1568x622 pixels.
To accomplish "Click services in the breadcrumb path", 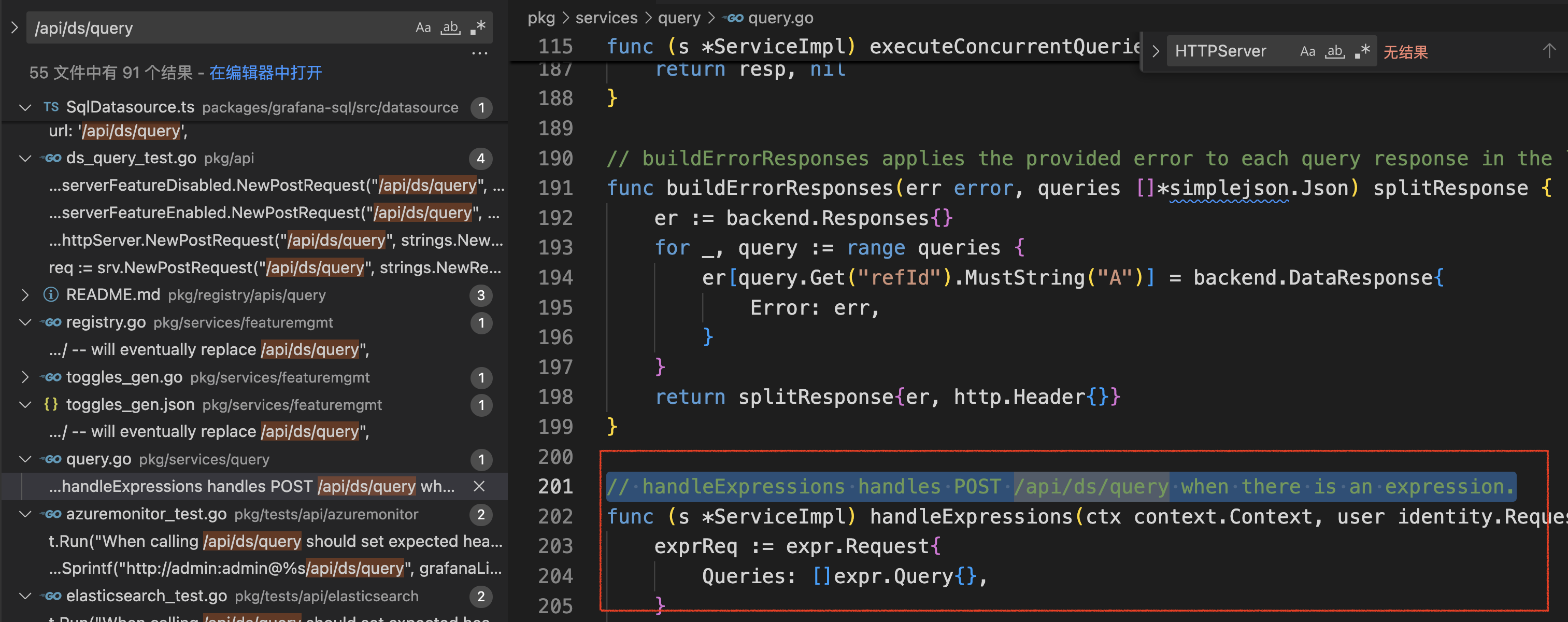I will click(606, 18).
